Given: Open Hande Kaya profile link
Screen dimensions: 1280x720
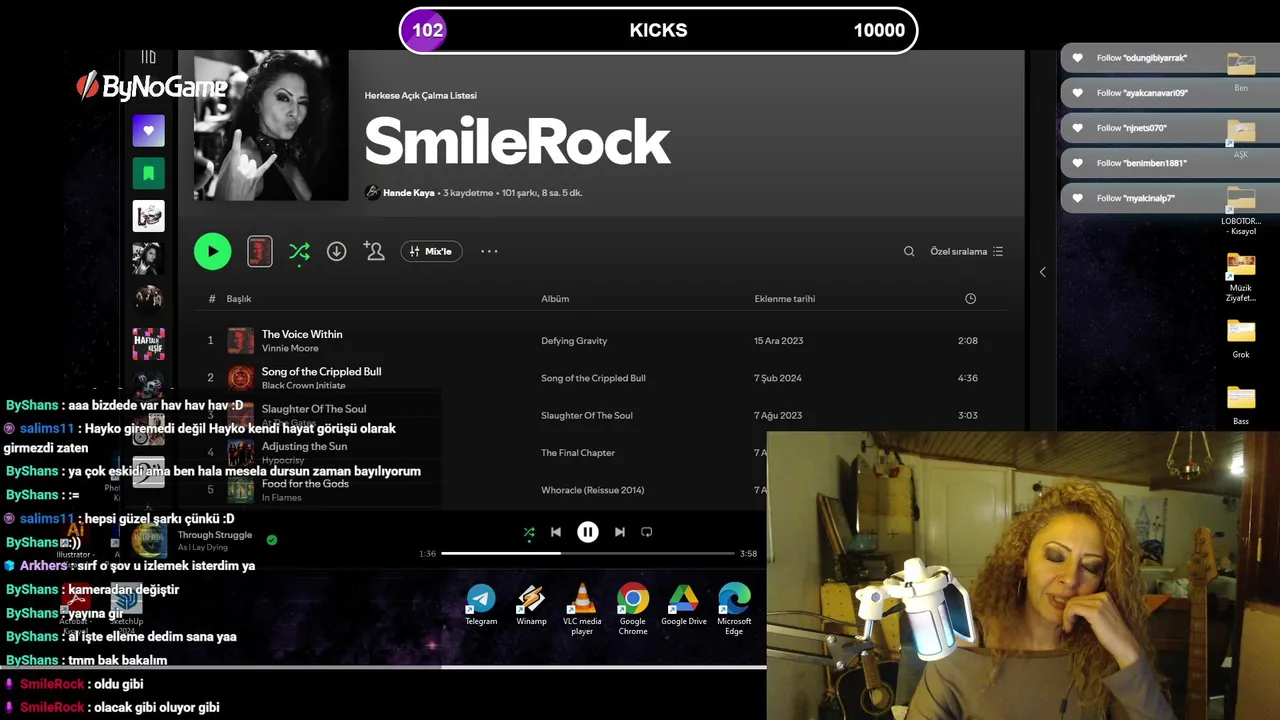Looking at the screenshot, I should [x=408, y=193].
